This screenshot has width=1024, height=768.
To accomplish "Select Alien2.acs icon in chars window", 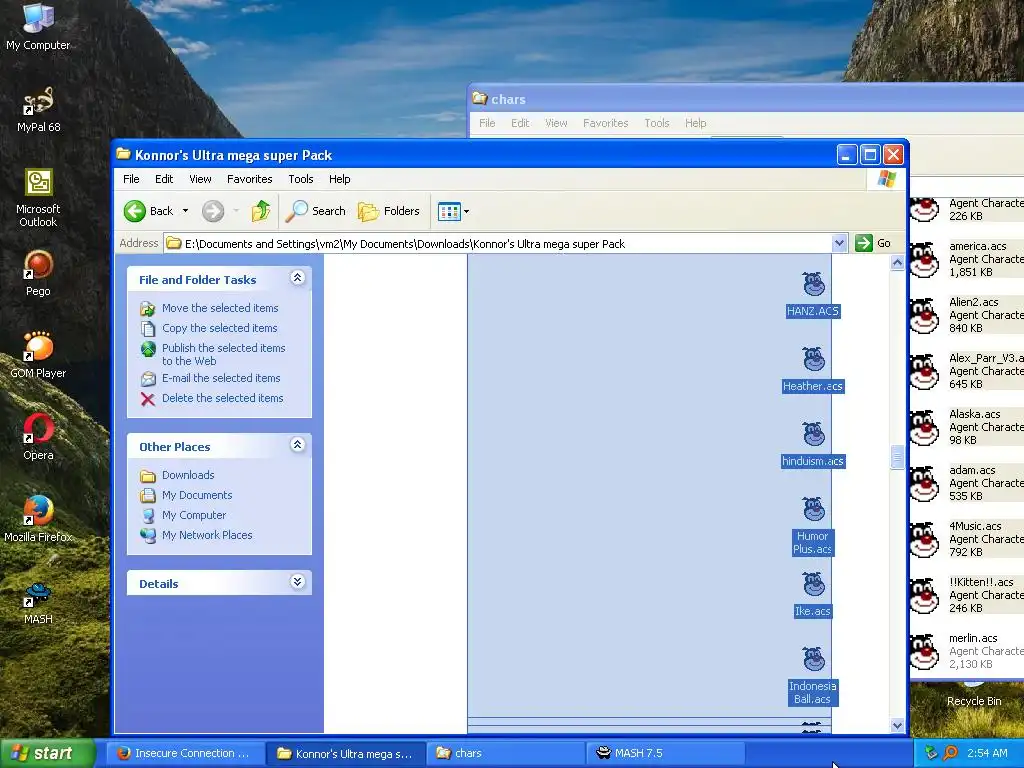I will click(x=925, y=315).
